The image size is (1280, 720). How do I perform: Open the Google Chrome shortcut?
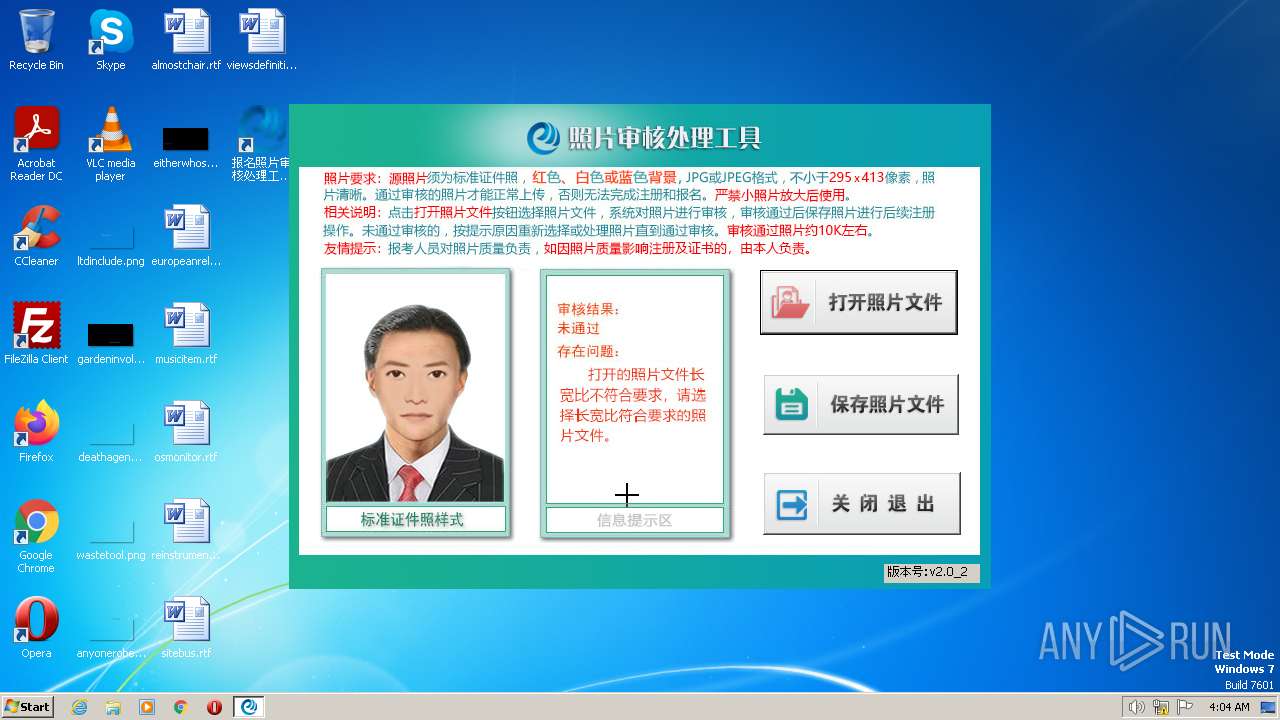pyautogui.click(x=36, y=536)
